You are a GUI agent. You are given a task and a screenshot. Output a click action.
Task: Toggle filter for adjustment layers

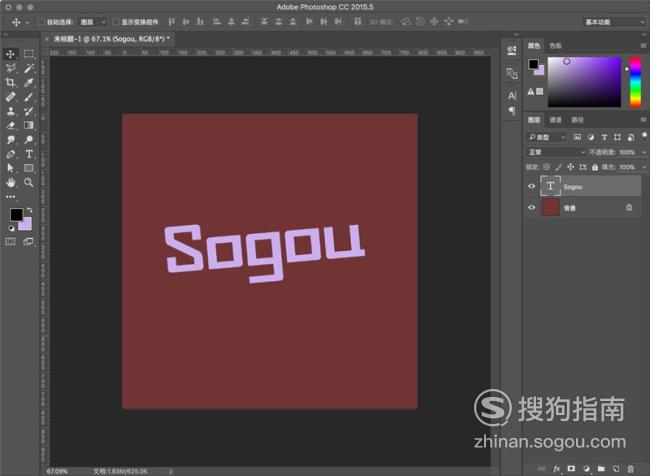coord(591,137)
